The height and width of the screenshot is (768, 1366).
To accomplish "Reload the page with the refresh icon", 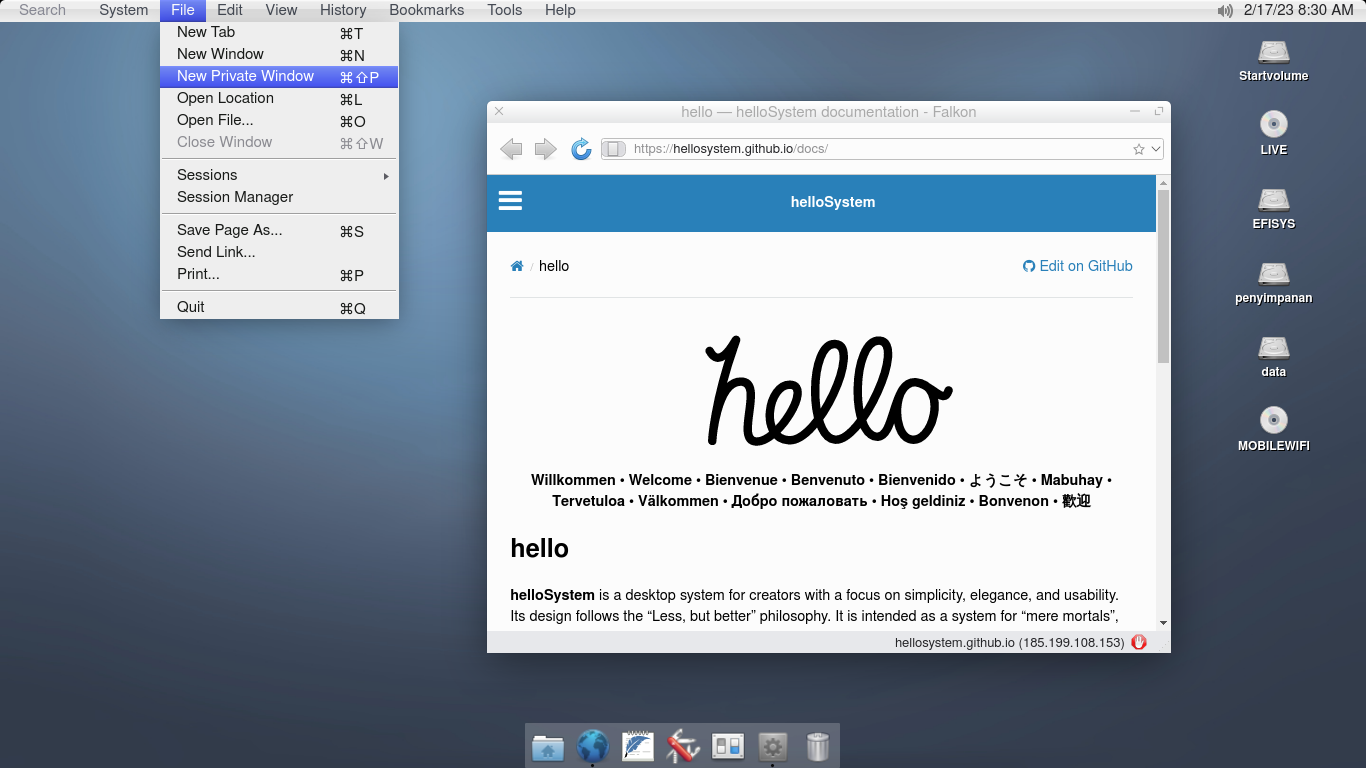I will [x=581, y=149].
